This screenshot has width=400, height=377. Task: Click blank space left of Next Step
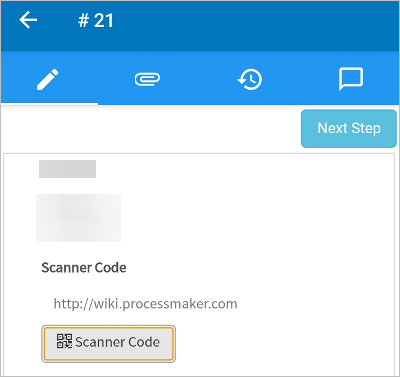click(x=150, y=128)
